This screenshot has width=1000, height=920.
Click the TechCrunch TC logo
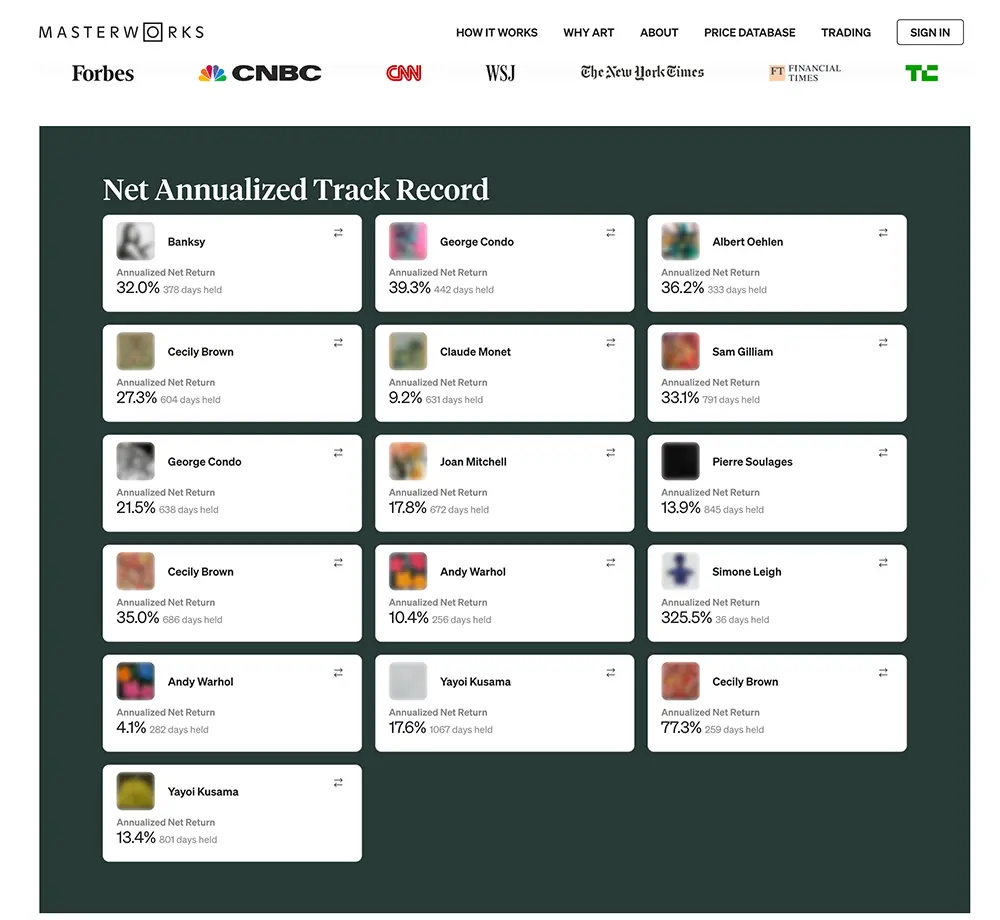(x=922, y=73)
